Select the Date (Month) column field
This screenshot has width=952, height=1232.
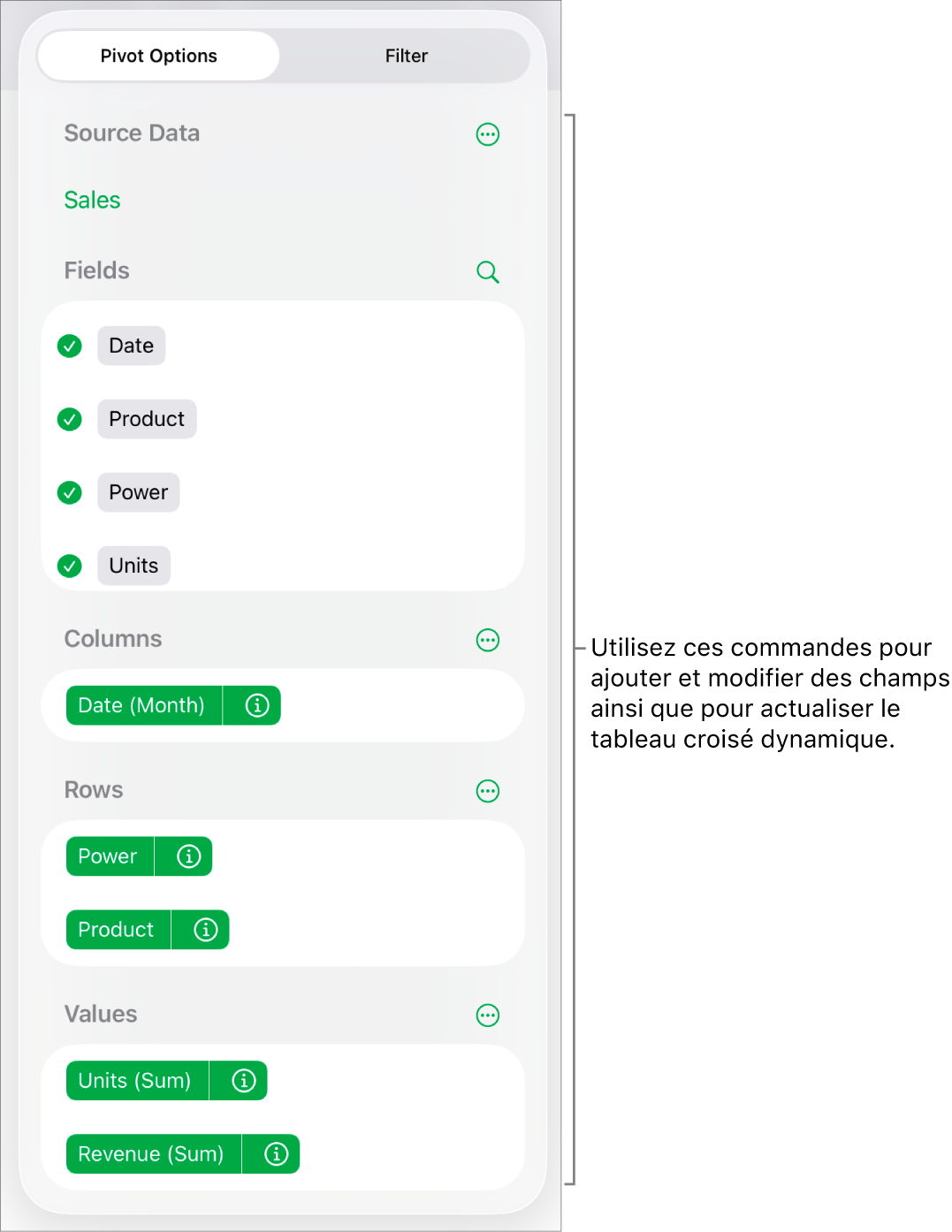pos(141,705)
